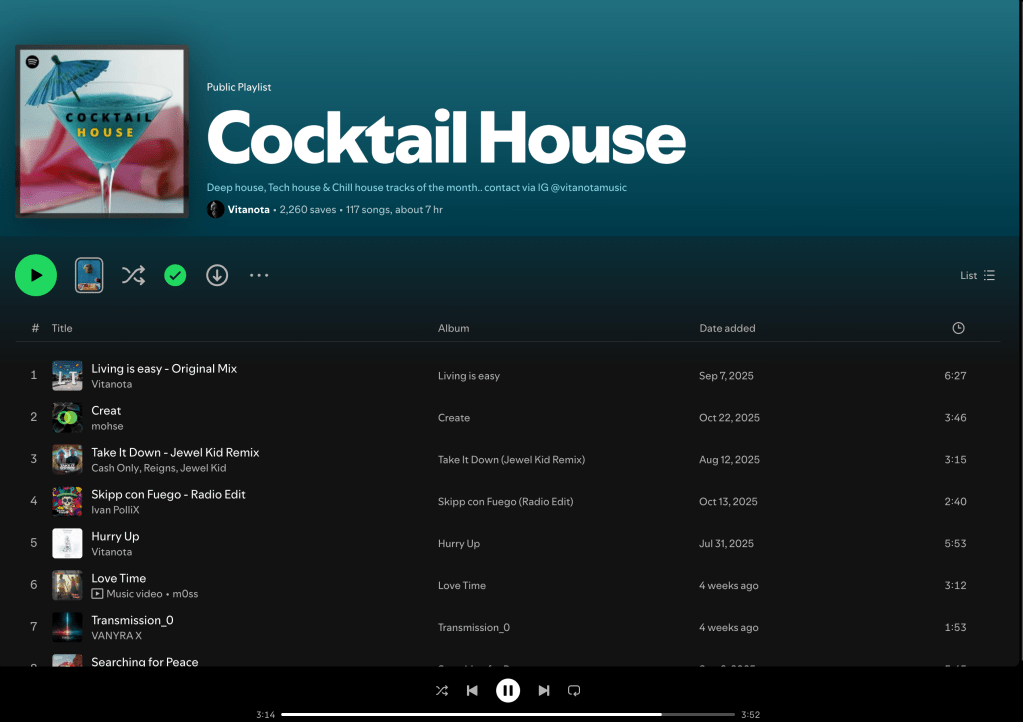
Task: Click the total time 3:52
Action: (750, 714)
